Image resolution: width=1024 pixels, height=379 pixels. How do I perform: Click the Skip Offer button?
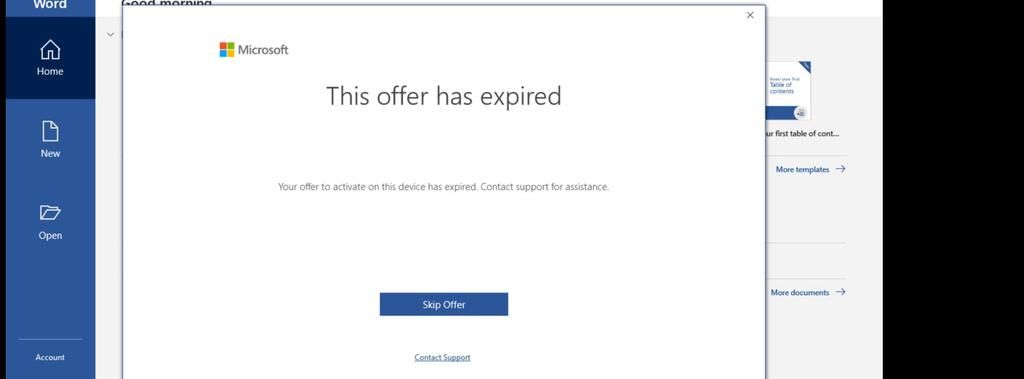tap(444, 305)
